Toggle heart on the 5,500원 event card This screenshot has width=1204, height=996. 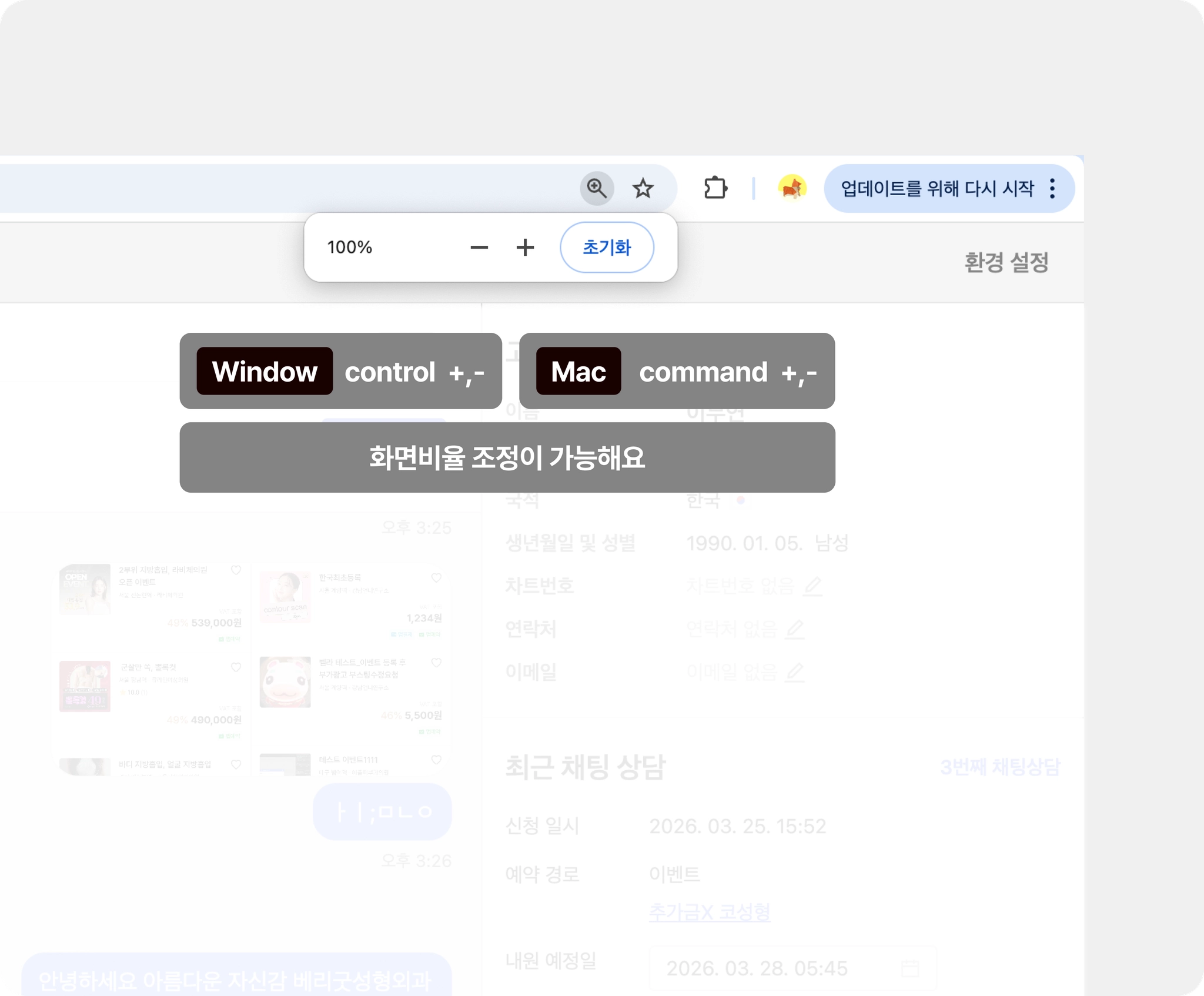[x=436, y=663]
